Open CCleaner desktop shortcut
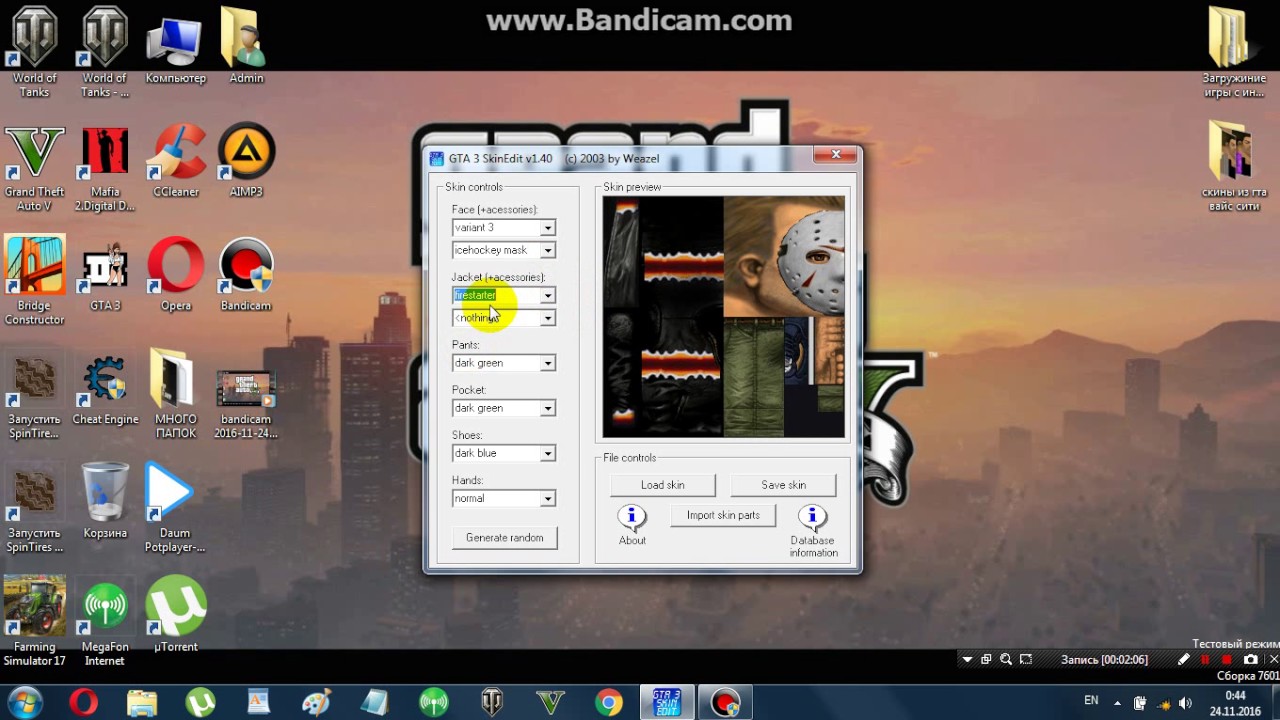The width and height of the screenshot is (1280, 720). [x=176, y=160]
